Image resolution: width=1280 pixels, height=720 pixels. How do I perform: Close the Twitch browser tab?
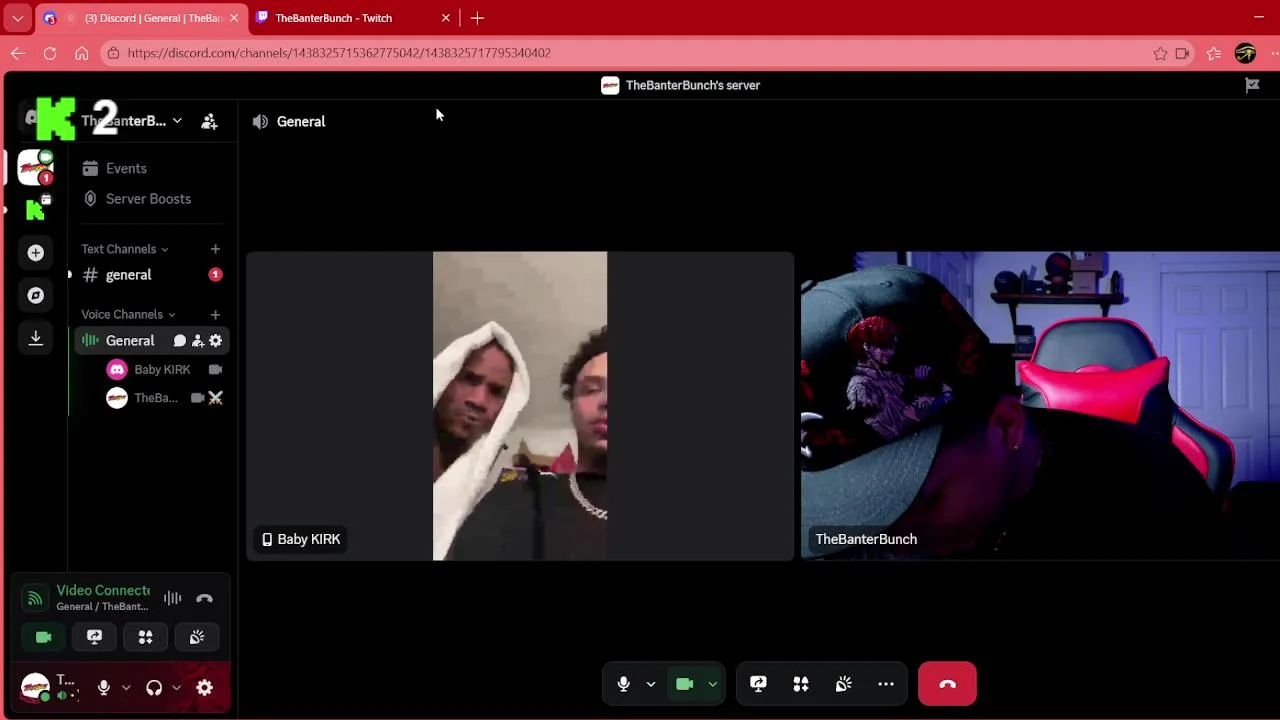pyautogui.click(x=446, y=18)
